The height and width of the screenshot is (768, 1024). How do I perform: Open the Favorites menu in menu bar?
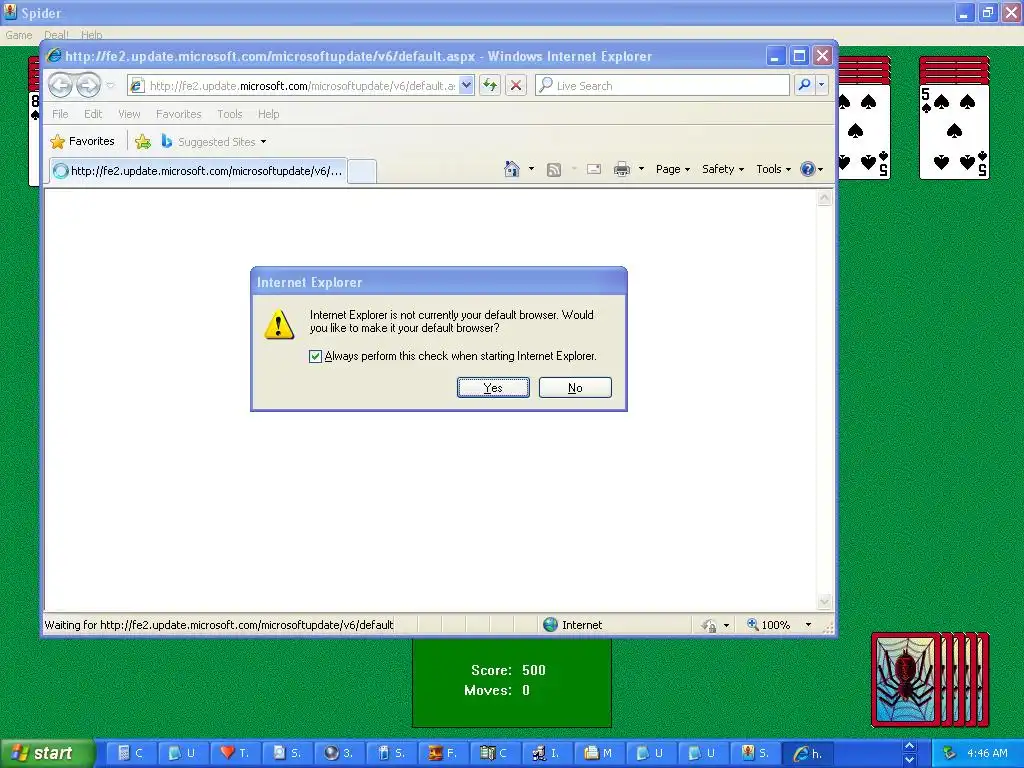[x=178, y=114]
